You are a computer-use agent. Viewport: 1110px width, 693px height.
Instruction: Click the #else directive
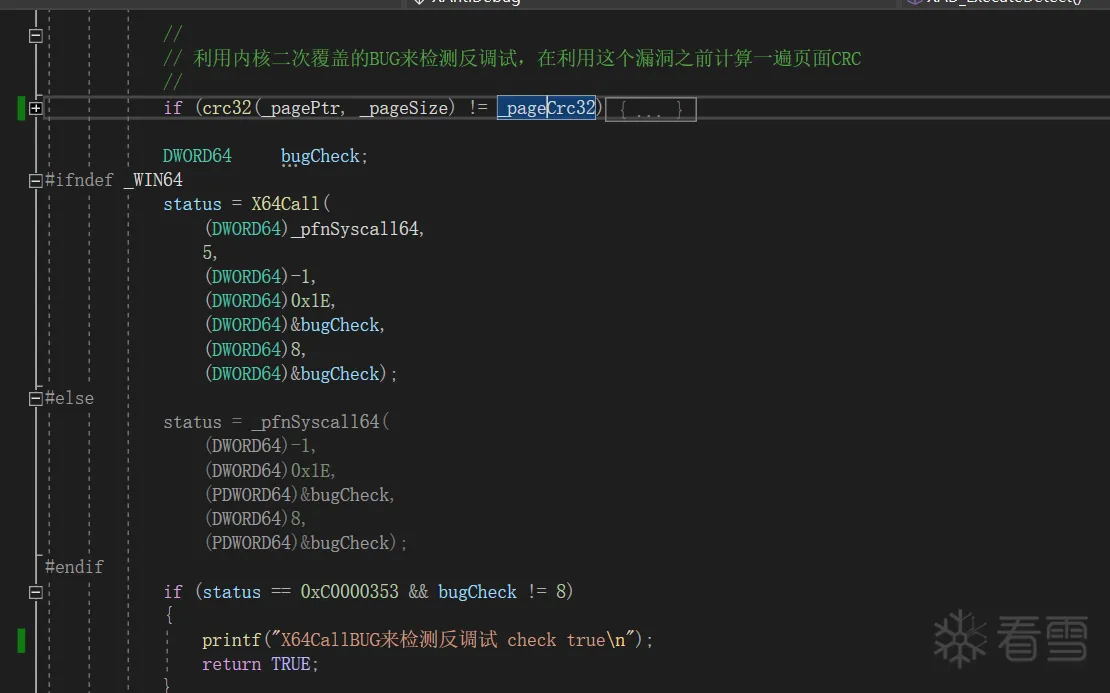tap(69, 398)
